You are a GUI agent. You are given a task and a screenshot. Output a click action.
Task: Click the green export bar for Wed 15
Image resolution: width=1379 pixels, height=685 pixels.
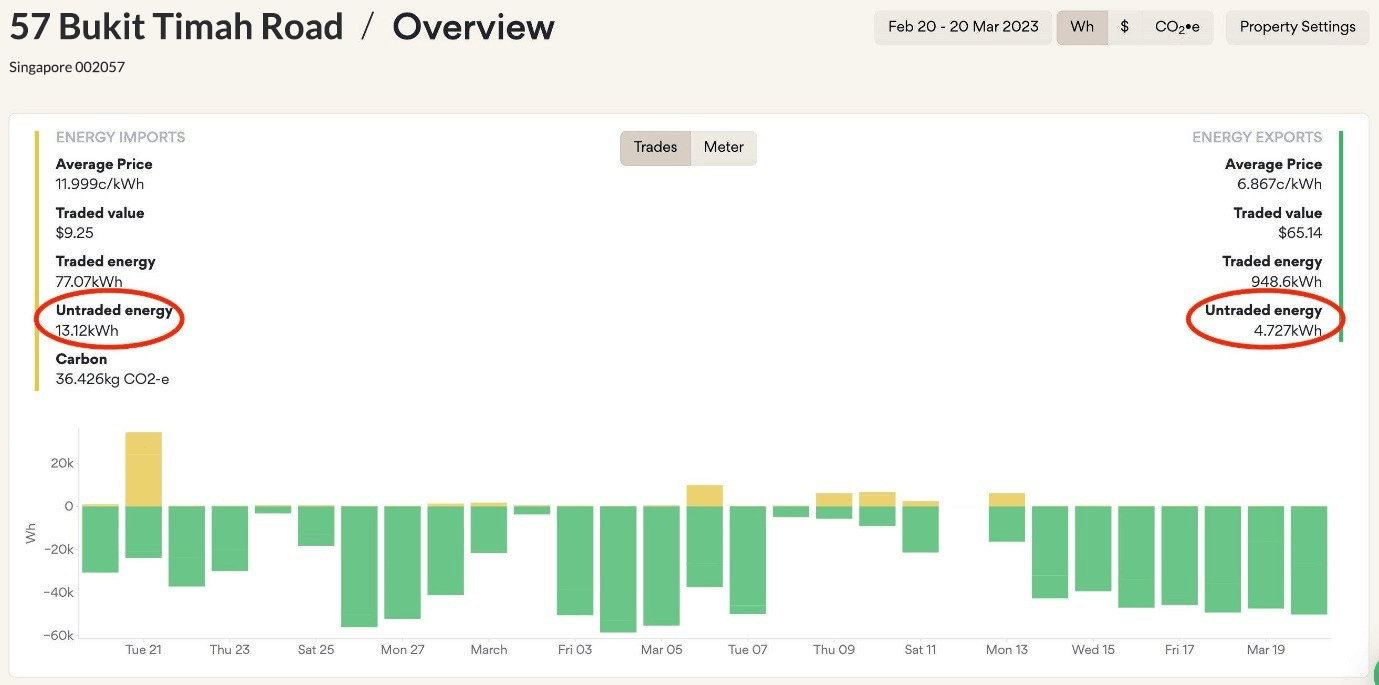tap(1093, 548)
